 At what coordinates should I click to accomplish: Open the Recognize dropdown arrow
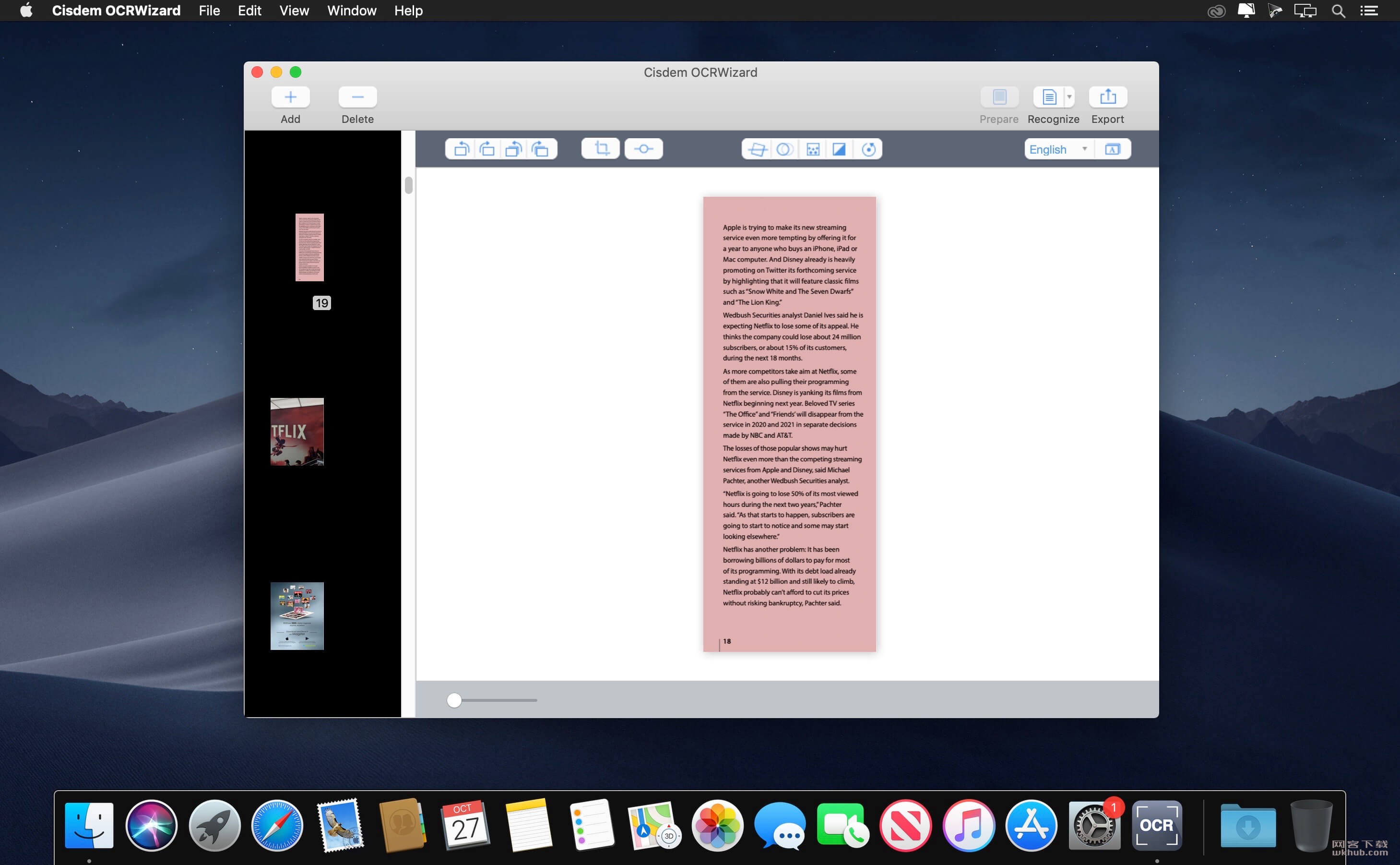point(1069,96)
